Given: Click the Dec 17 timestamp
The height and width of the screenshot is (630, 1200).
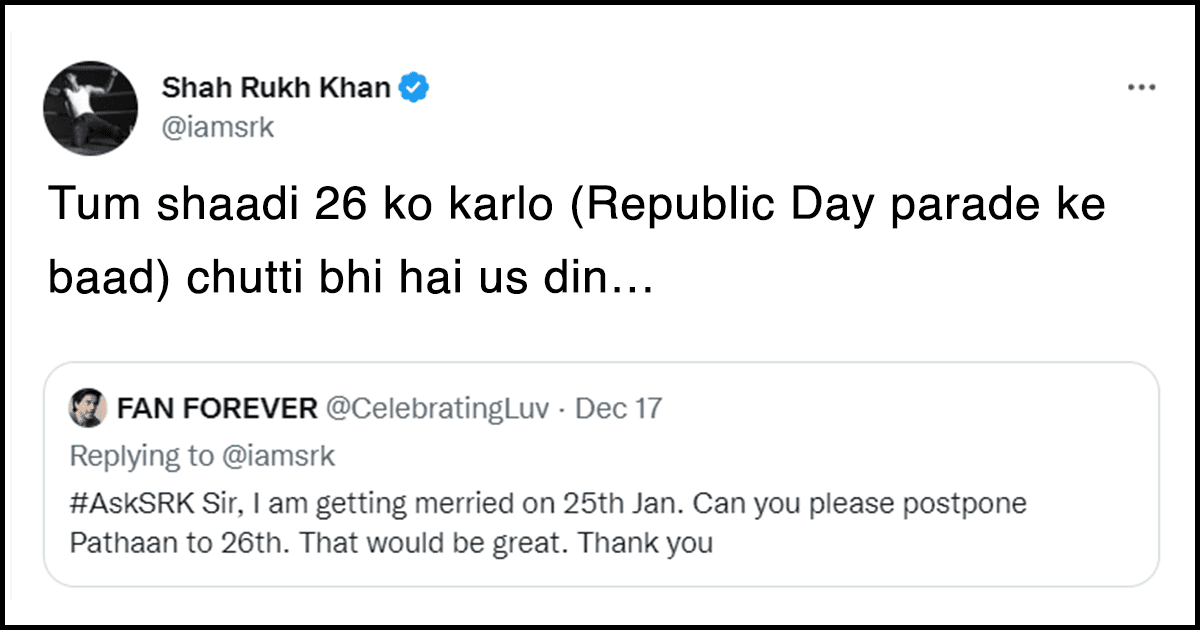Looking at the screenshot, I should (620, 408).
